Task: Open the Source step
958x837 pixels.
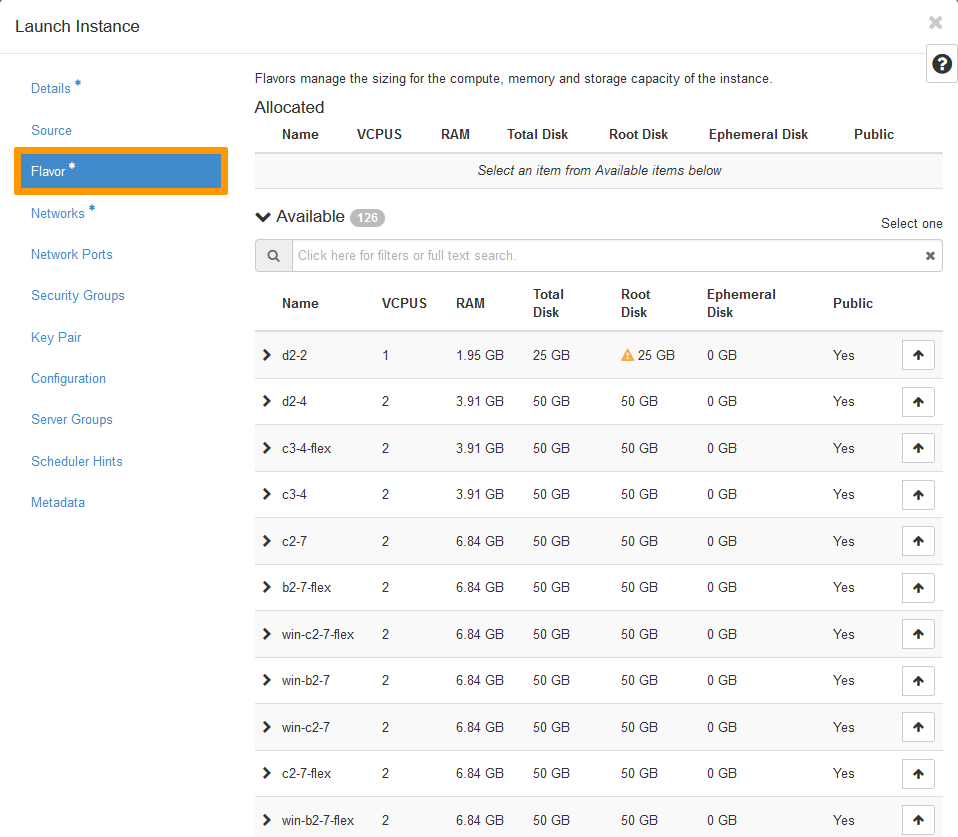Action: (x=51, y=130)
